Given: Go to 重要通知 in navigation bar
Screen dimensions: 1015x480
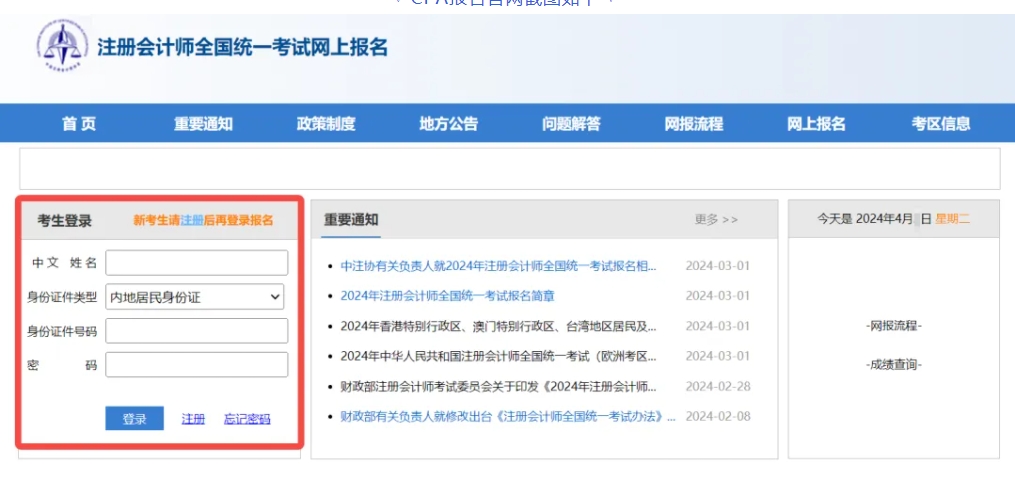Looking at the screenshot, I should pyautogui.click(x=203, y=124).
